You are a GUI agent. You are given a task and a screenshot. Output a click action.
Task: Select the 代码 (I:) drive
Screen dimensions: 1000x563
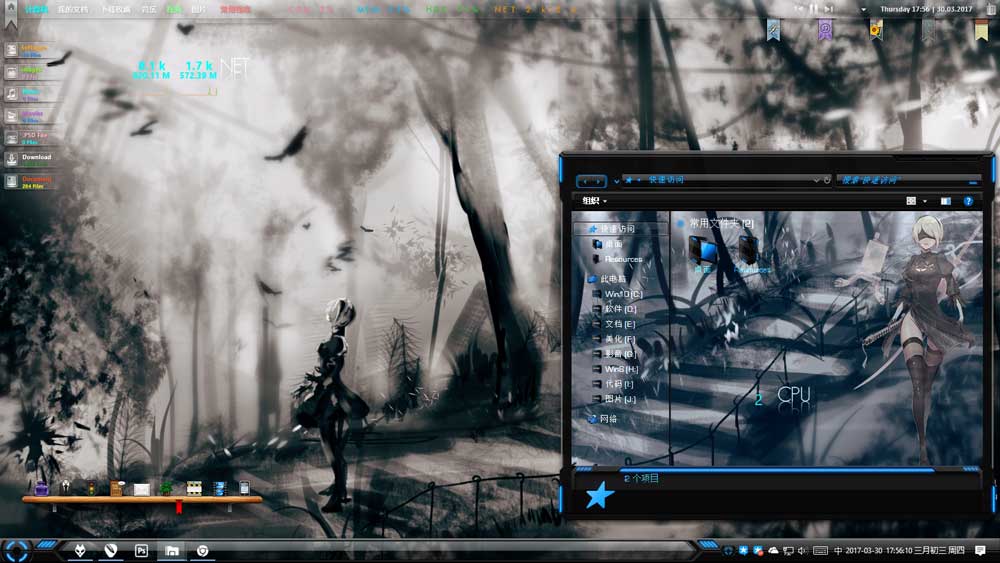[x=613, y=384]
